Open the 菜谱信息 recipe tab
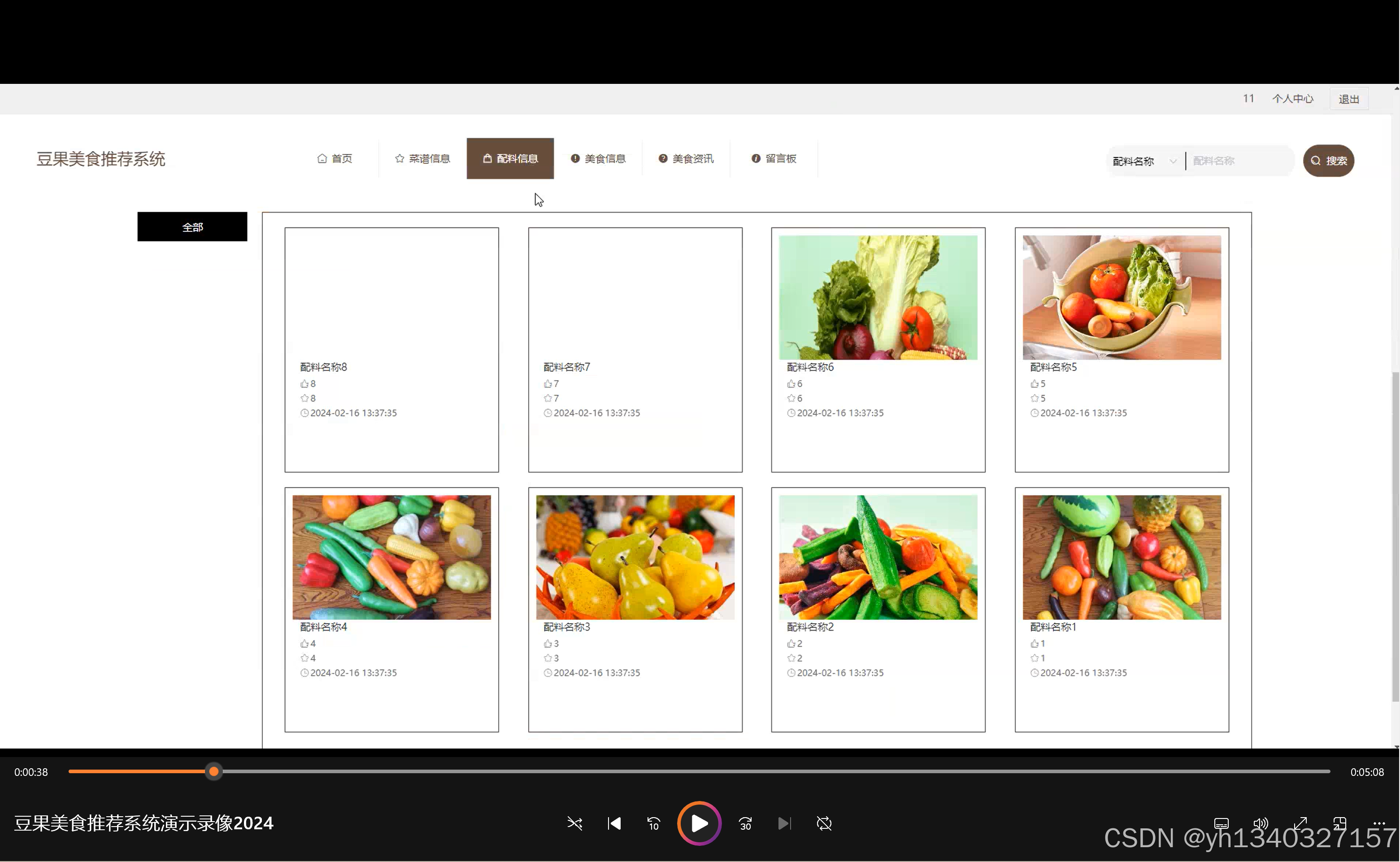This screenshot has width=1400, height=862. tap(422, 158)
